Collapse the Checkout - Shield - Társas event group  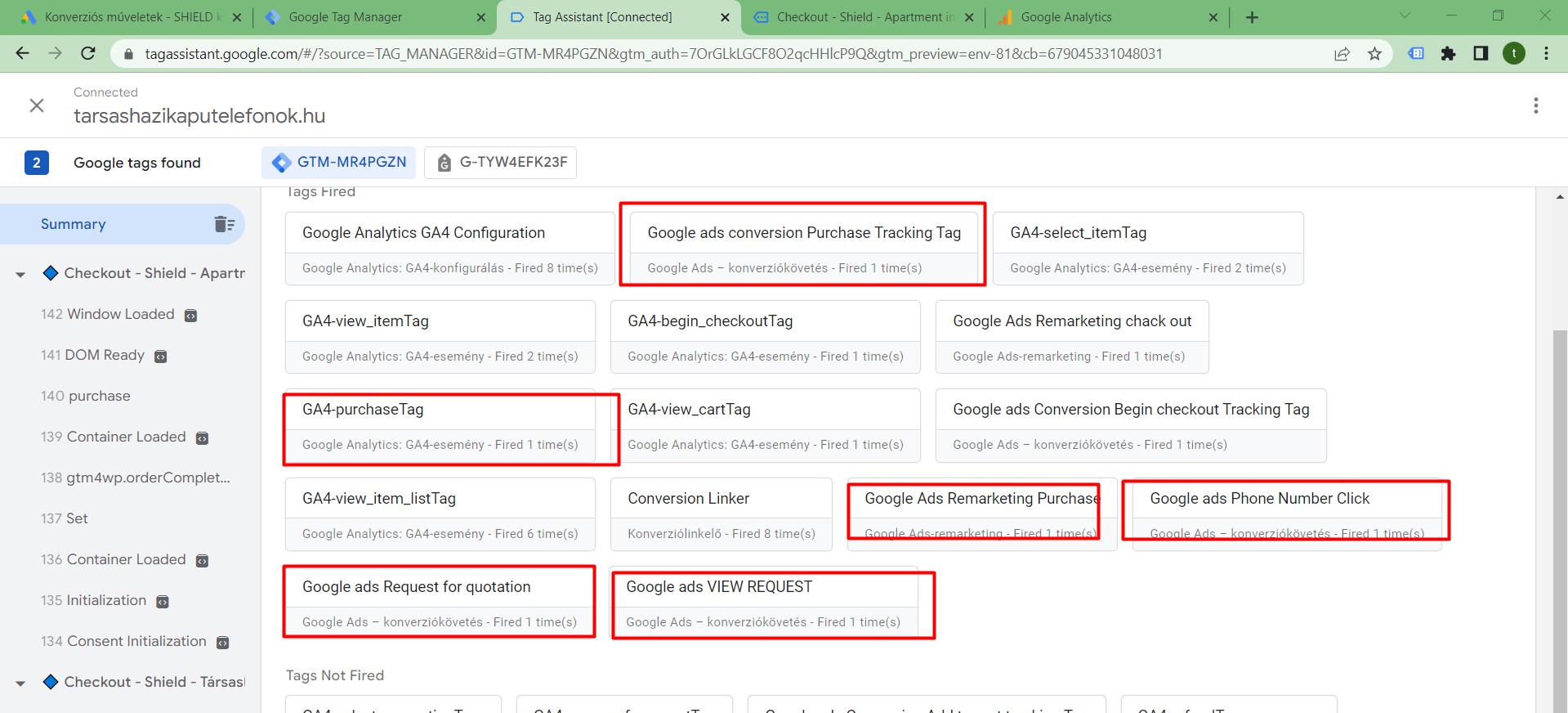coord(20,683)
